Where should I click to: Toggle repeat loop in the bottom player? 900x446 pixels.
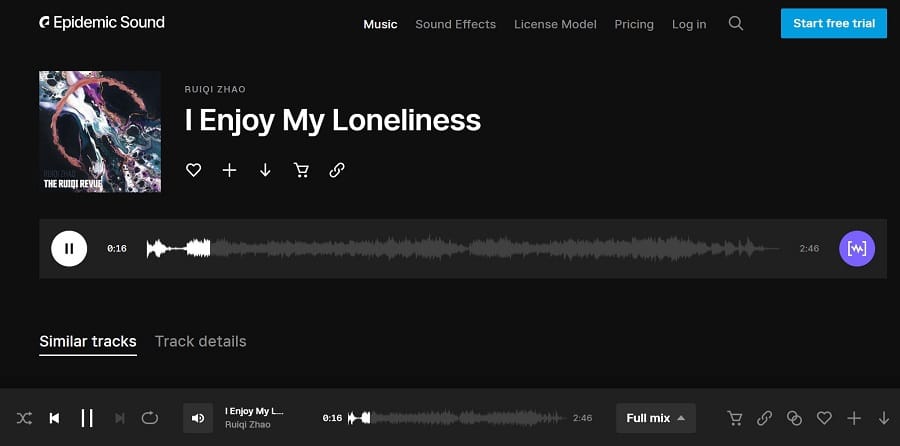click(150, 418)
